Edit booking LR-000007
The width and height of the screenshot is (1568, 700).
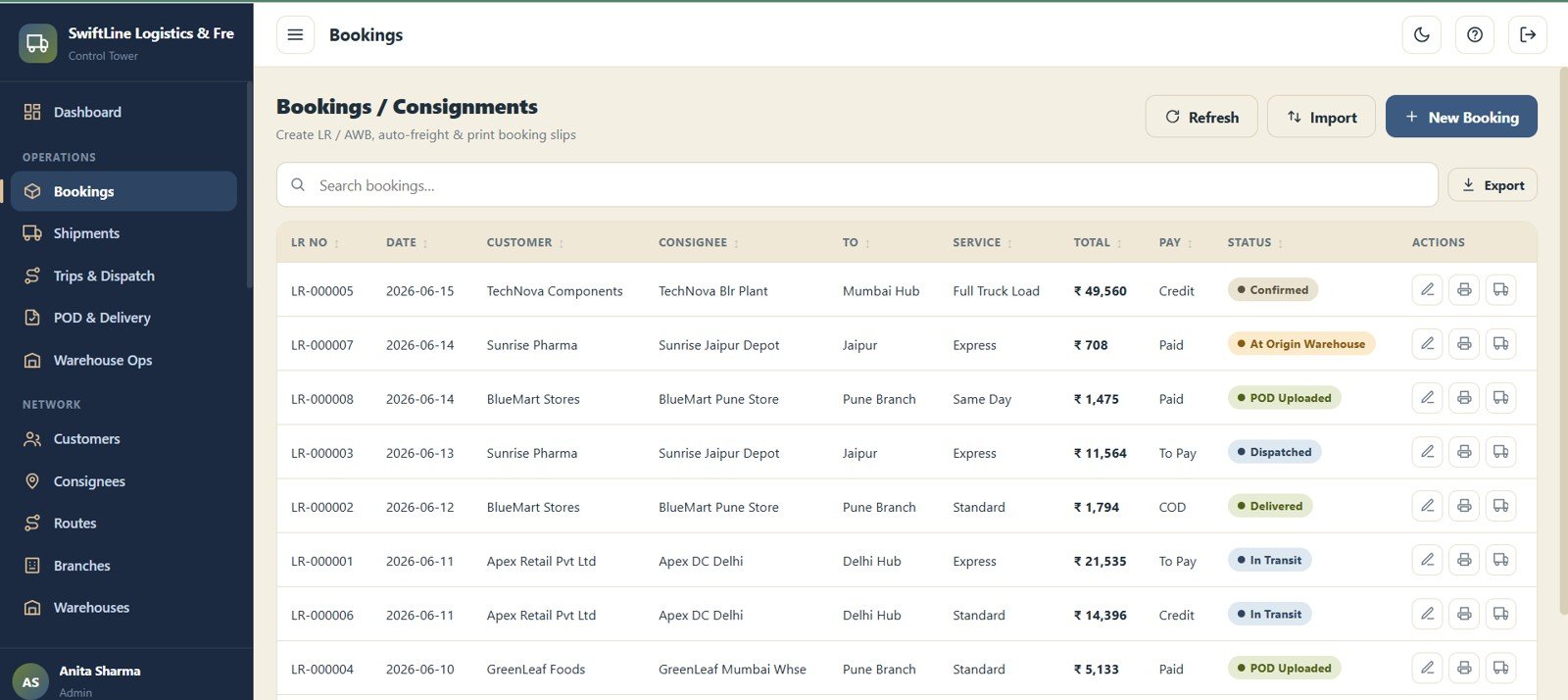(x=1427, y=343)
